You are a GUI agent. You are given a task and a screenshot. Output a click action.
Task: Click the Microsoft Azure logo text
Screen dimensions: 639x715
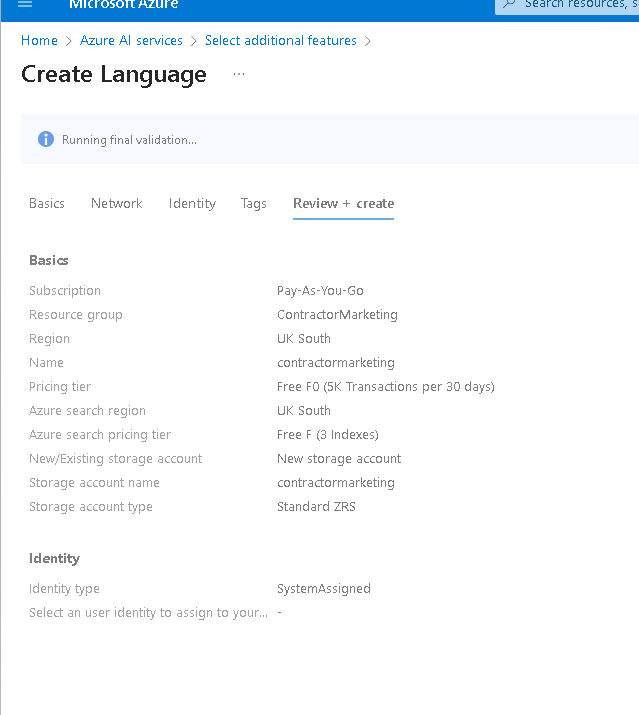(124, 5)
